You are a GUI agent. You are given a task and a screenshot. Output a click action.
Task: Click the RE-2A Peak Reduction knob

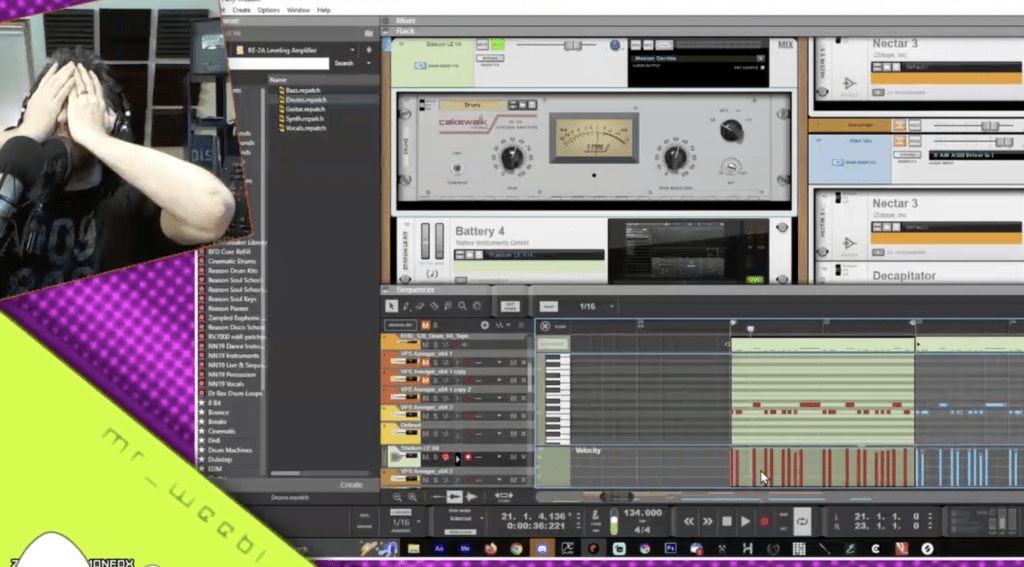coord(675,157)
